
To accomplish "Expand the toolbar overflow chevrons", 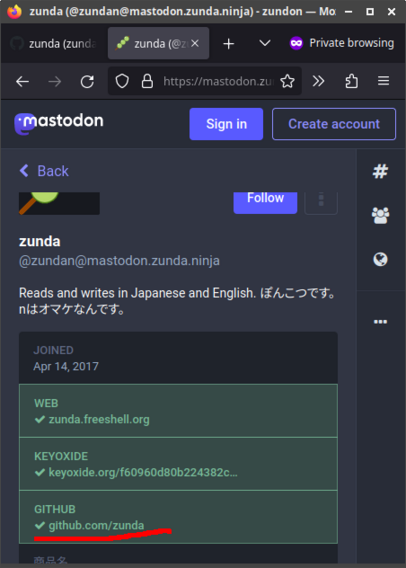I will click(318, 81).
